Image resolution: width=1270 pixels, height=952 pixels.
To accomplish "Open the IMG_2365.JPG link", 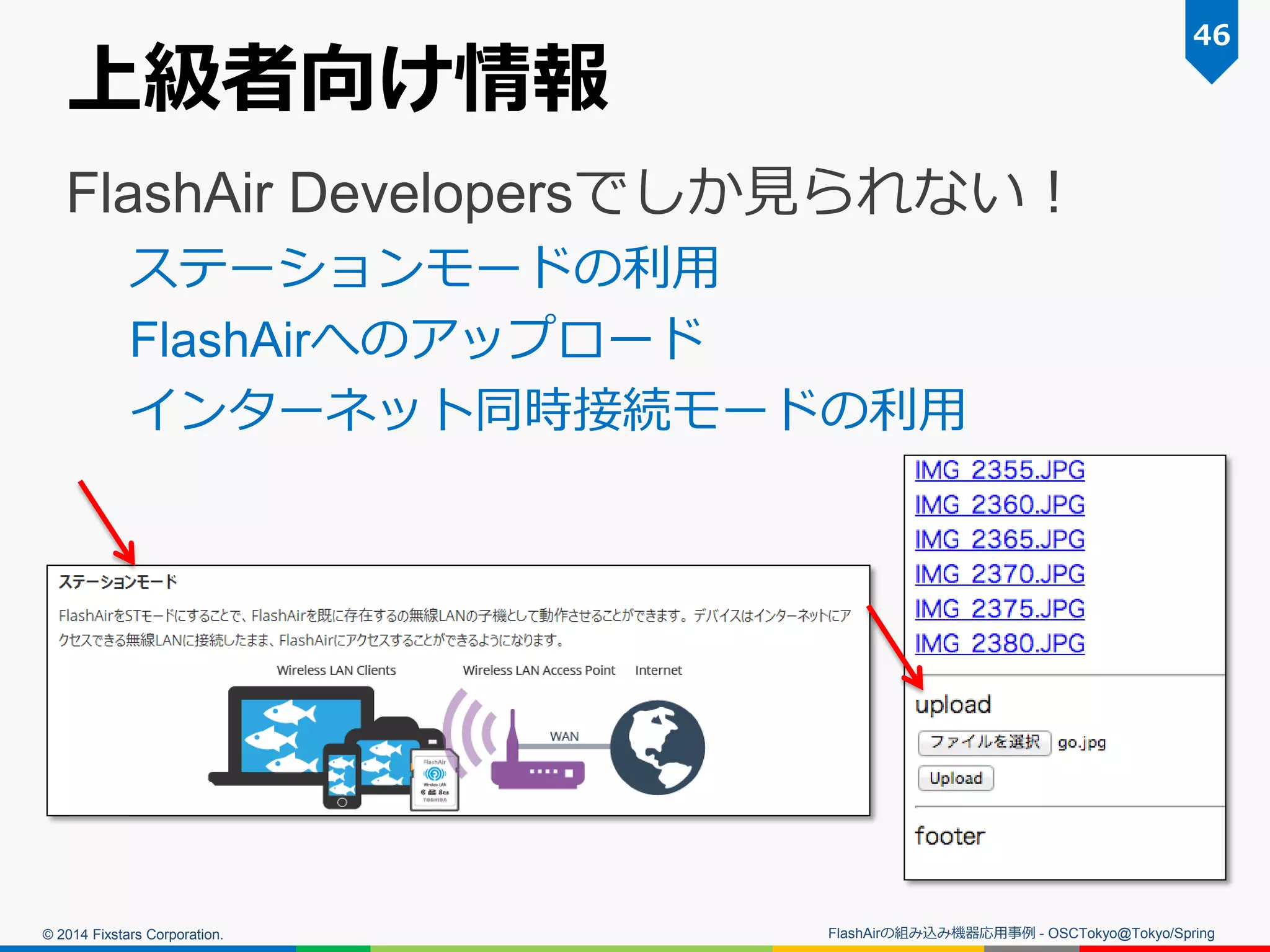I will [x=1000, y=540].
